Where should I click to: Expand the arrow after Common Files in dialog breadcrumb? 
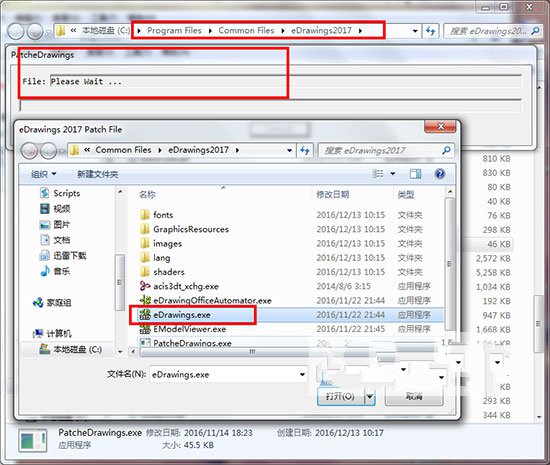tap(160, 150)
